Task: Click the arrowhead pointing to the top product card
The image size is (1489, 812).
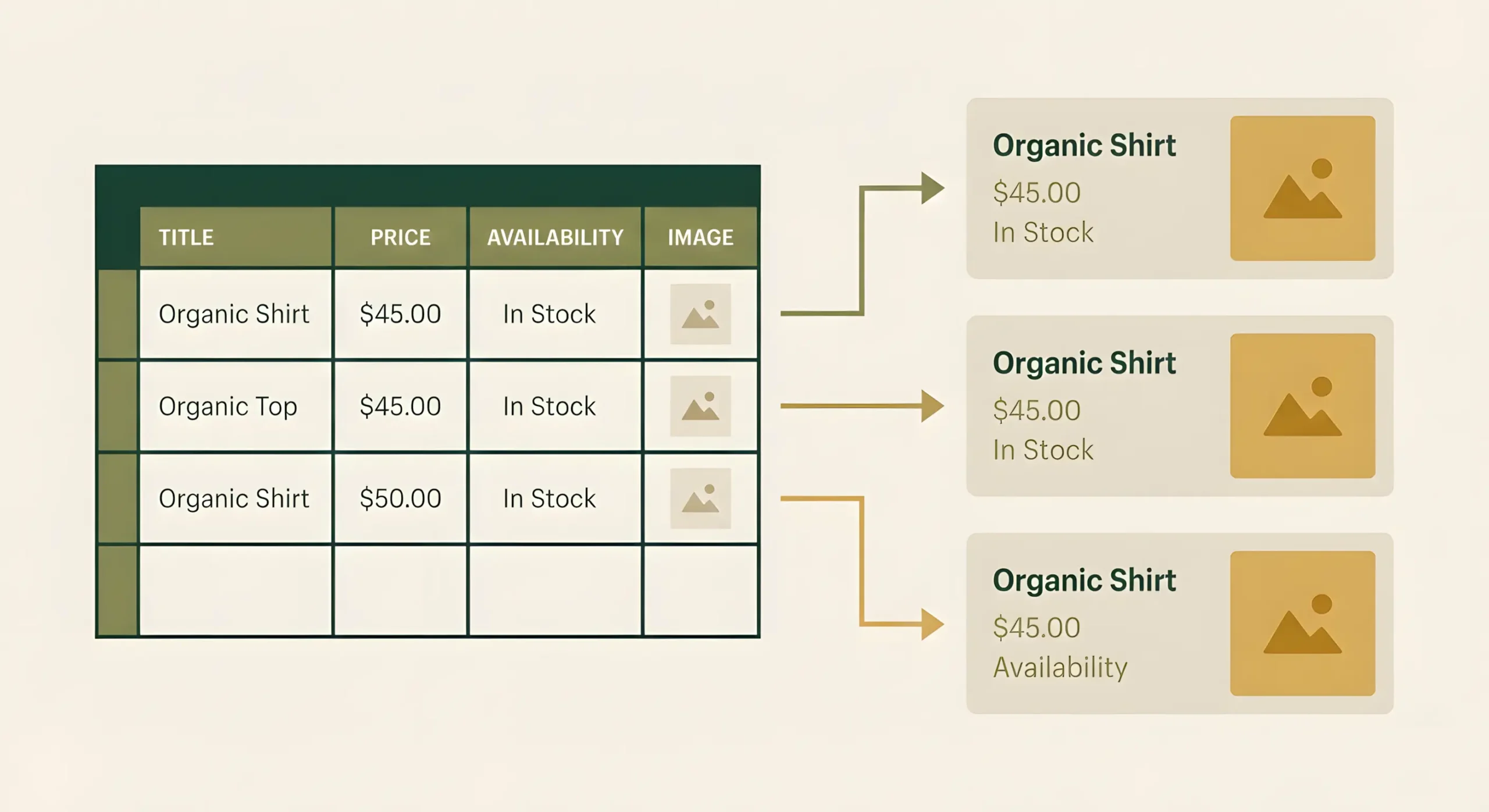Action: click(x=932, y=188)
